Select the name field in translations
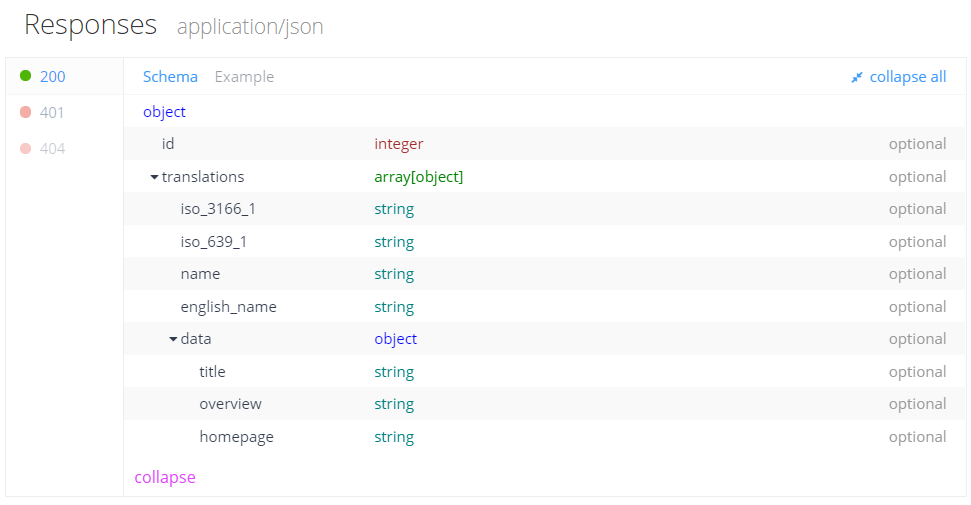971x505 pixels. 200,274
